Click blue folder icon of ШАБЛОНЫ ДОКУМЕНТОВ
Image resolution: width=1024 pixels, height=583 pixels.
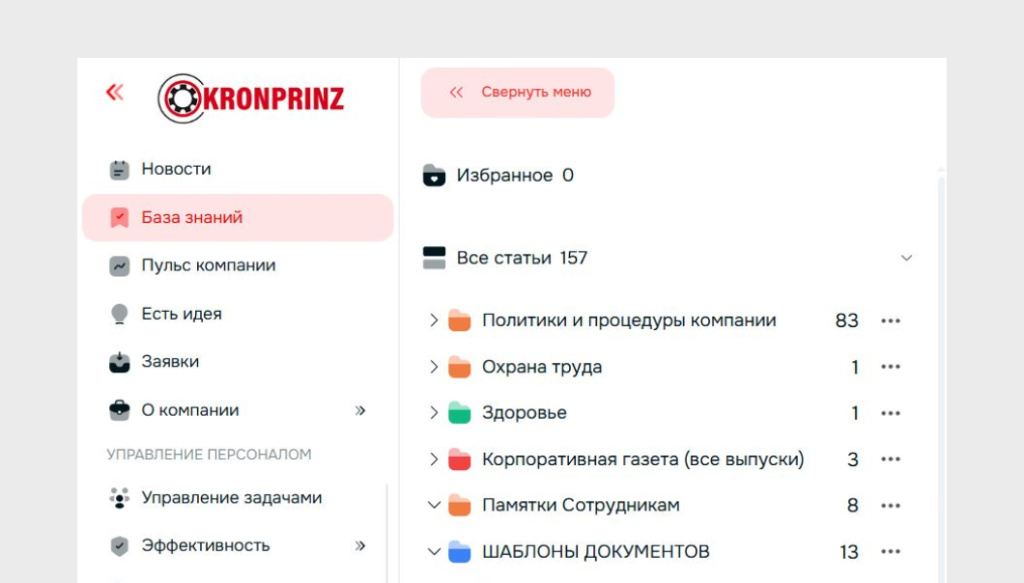[x=459, y=552]
